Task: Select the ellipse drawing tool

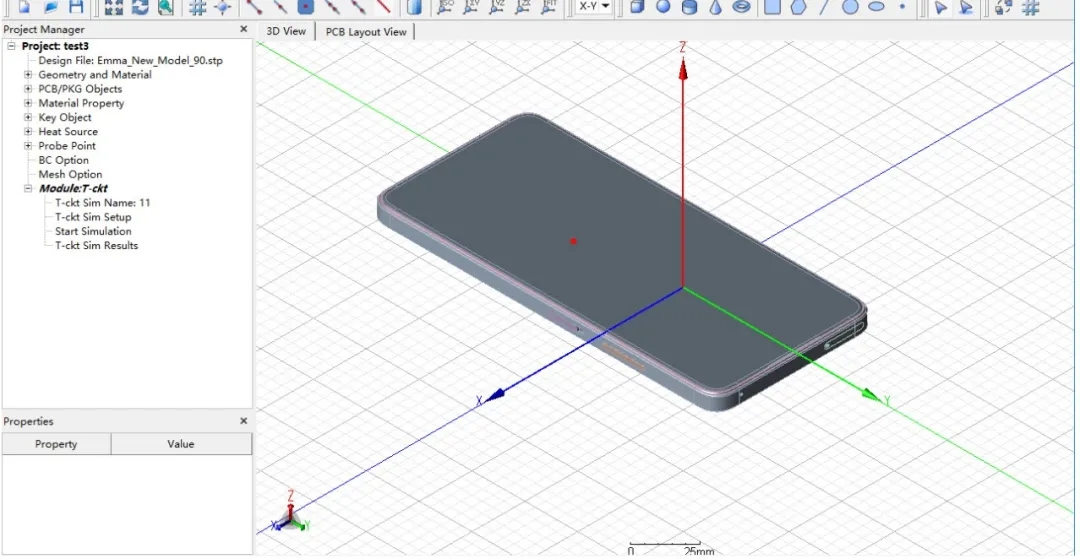Action: tap(876, 6)
